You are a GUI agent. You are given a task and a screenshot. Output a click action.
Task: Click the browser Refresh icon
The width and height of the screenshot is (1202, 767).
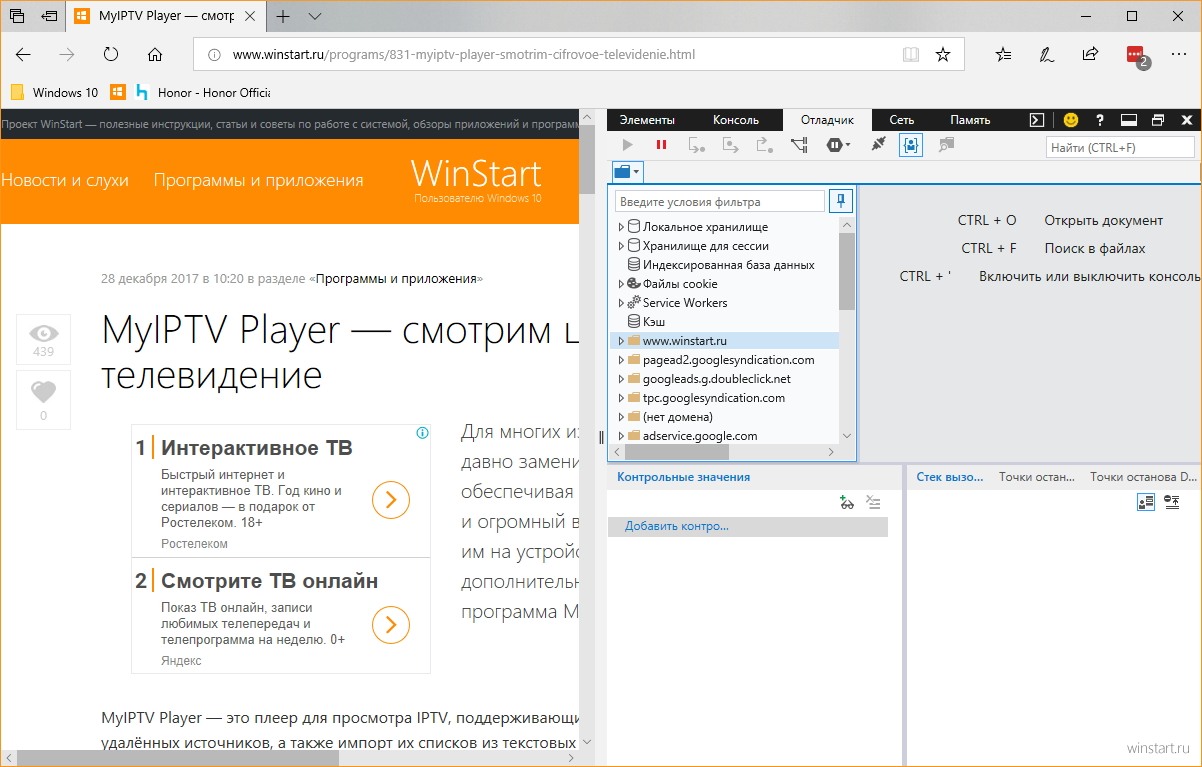click(111, 55)
